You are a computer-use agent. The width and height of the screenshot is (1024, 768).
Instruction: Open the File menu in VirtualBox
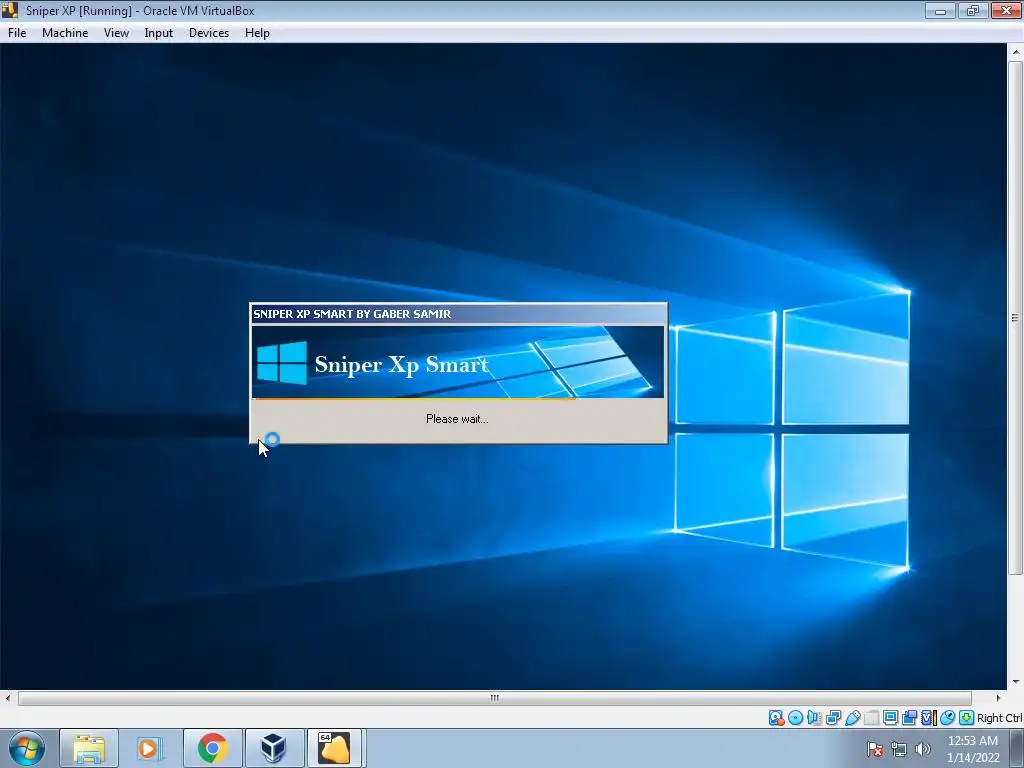[x=17, y=33]
